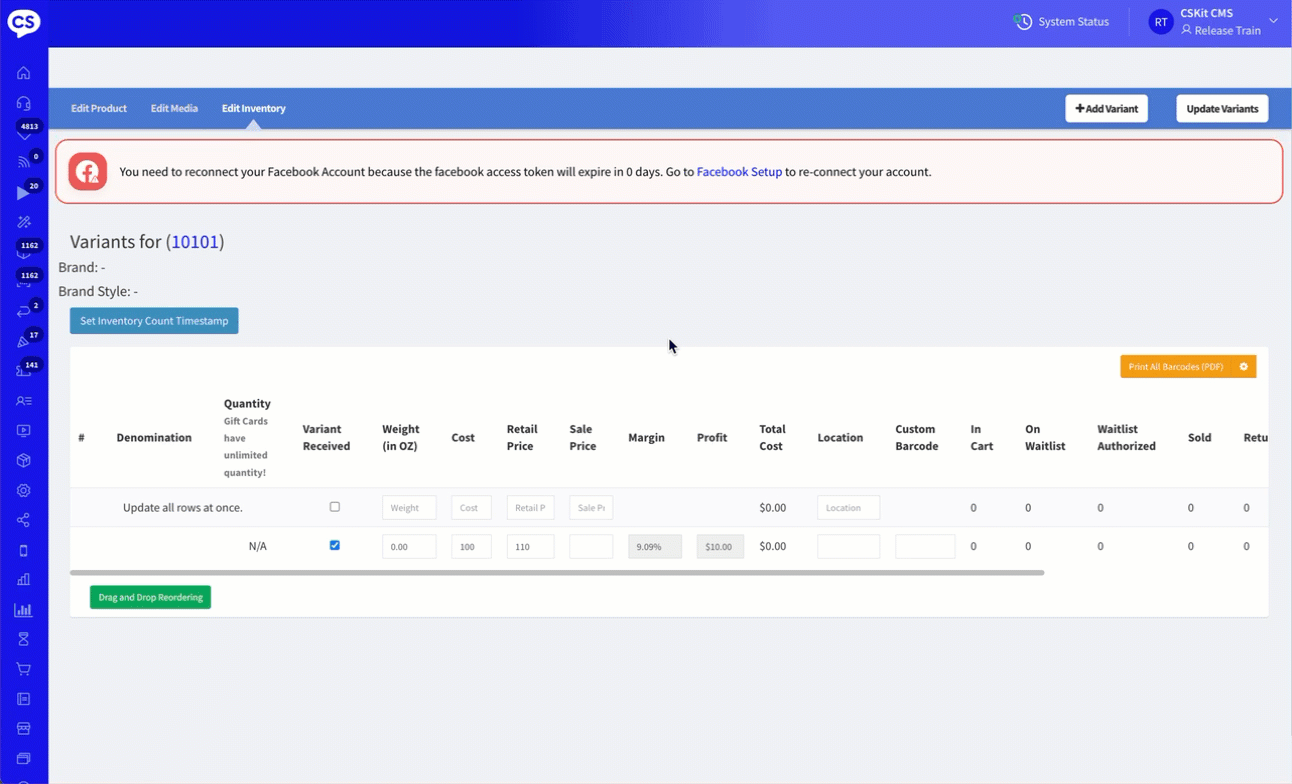Click the Cost field in N/A row
1292x784 pixels.
[471, 547]
